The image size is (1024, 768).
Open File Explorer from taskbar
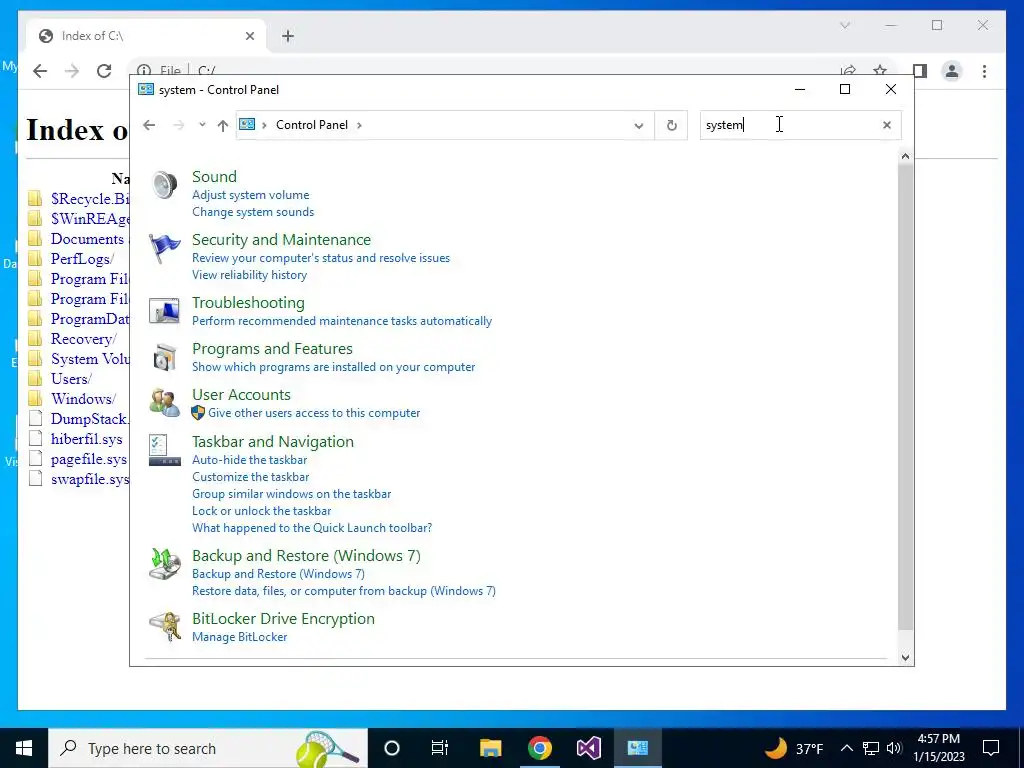tap(490, 748)
